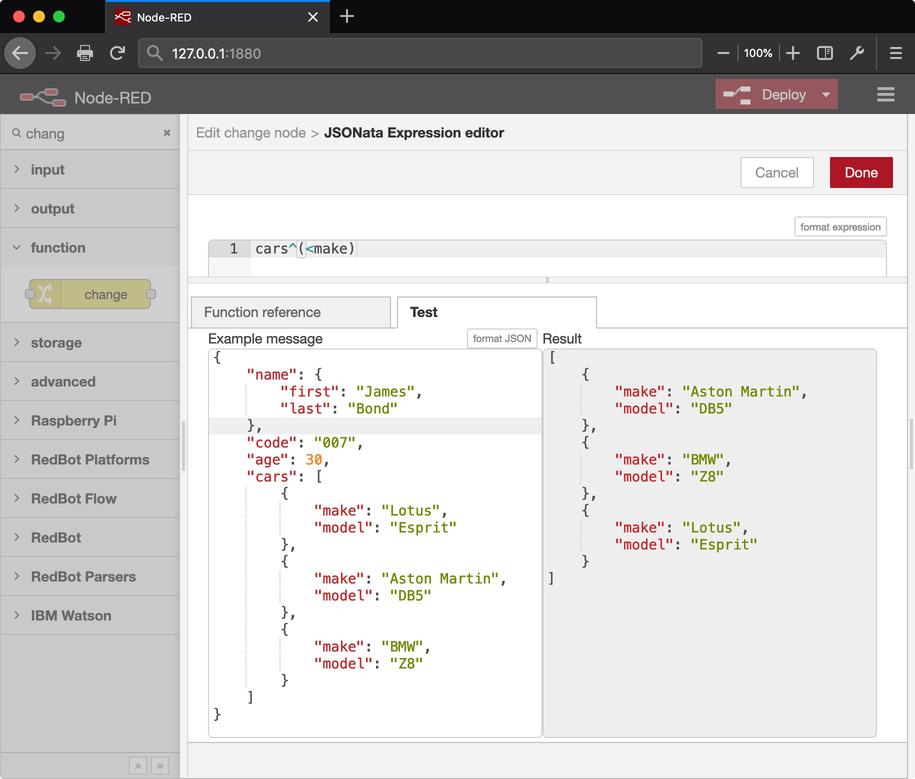Open a new browser tab
This screenshot has width=915, height=779.
347,16
